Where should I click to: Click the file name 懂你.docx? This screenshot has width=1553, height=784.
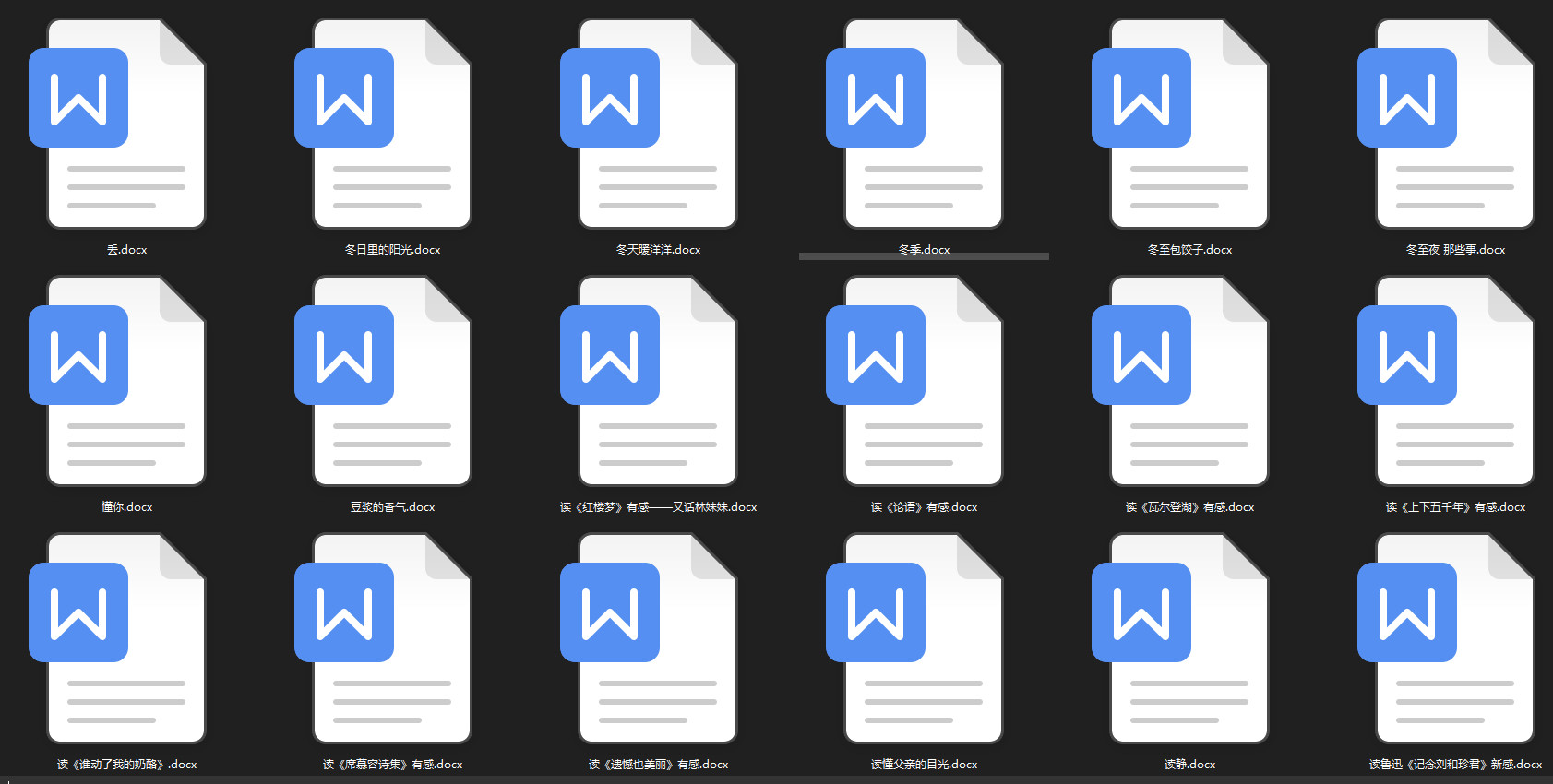click(127, 506)
